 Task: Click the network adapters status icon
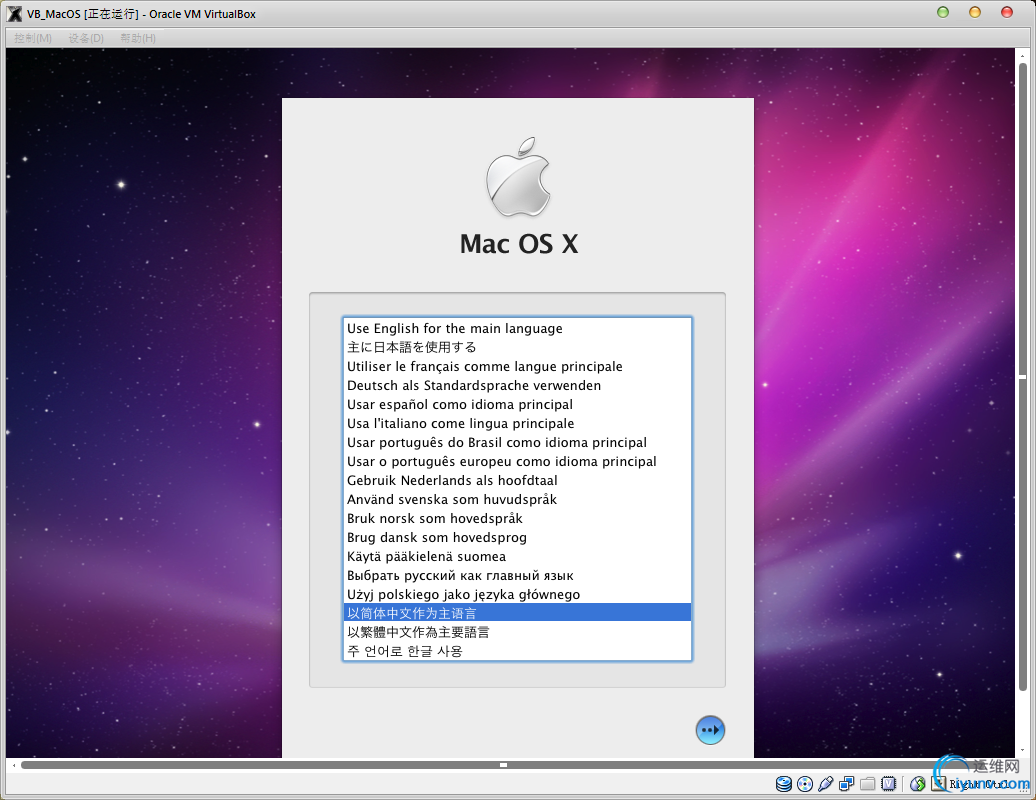[846, 784]
